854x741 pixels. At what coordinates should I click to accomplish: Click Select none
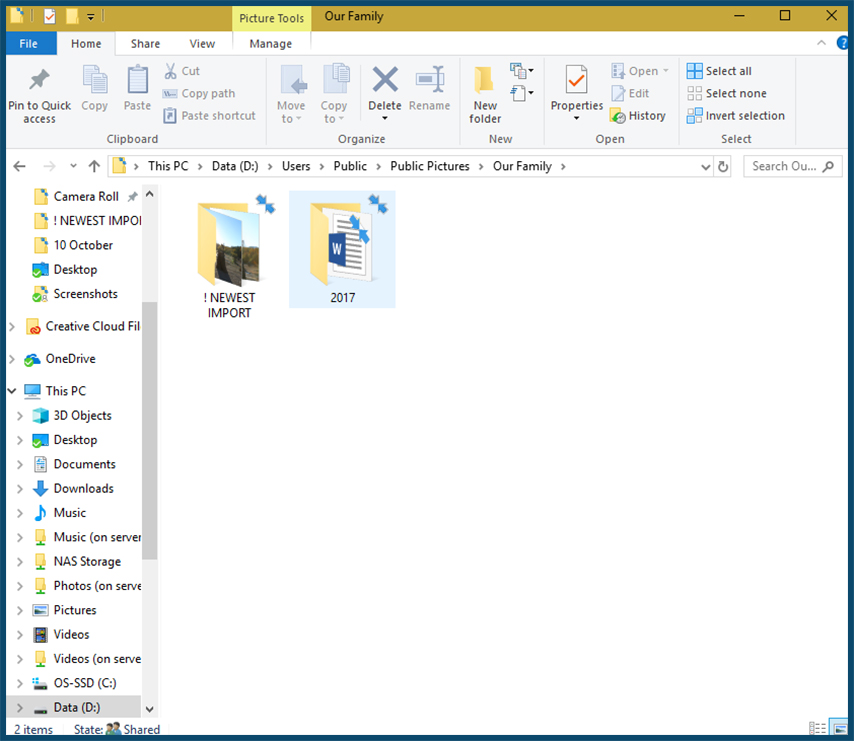tap(727, 94)
